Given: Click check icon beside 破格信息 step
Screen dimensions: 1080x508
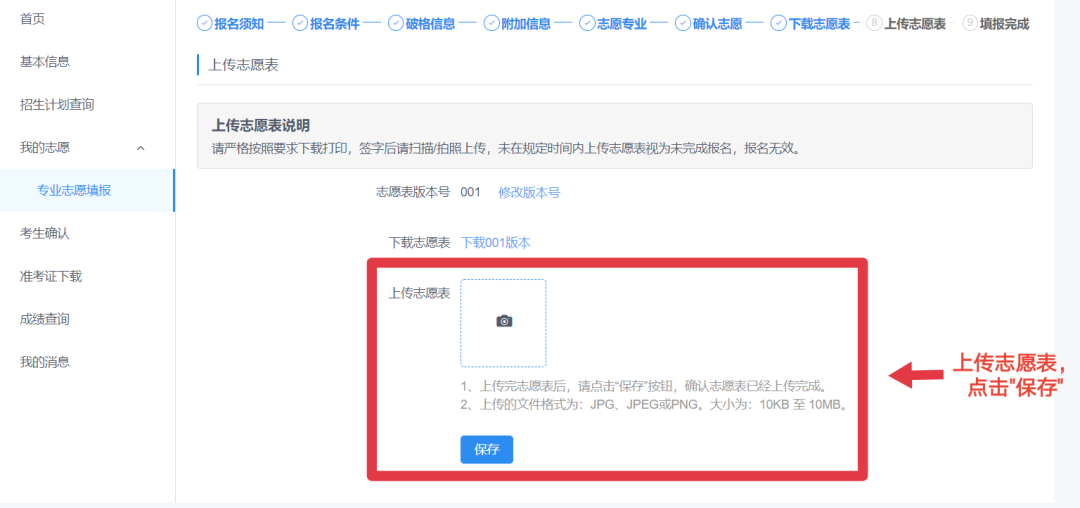Looking at the screenshot, I should tap(395, 23).
